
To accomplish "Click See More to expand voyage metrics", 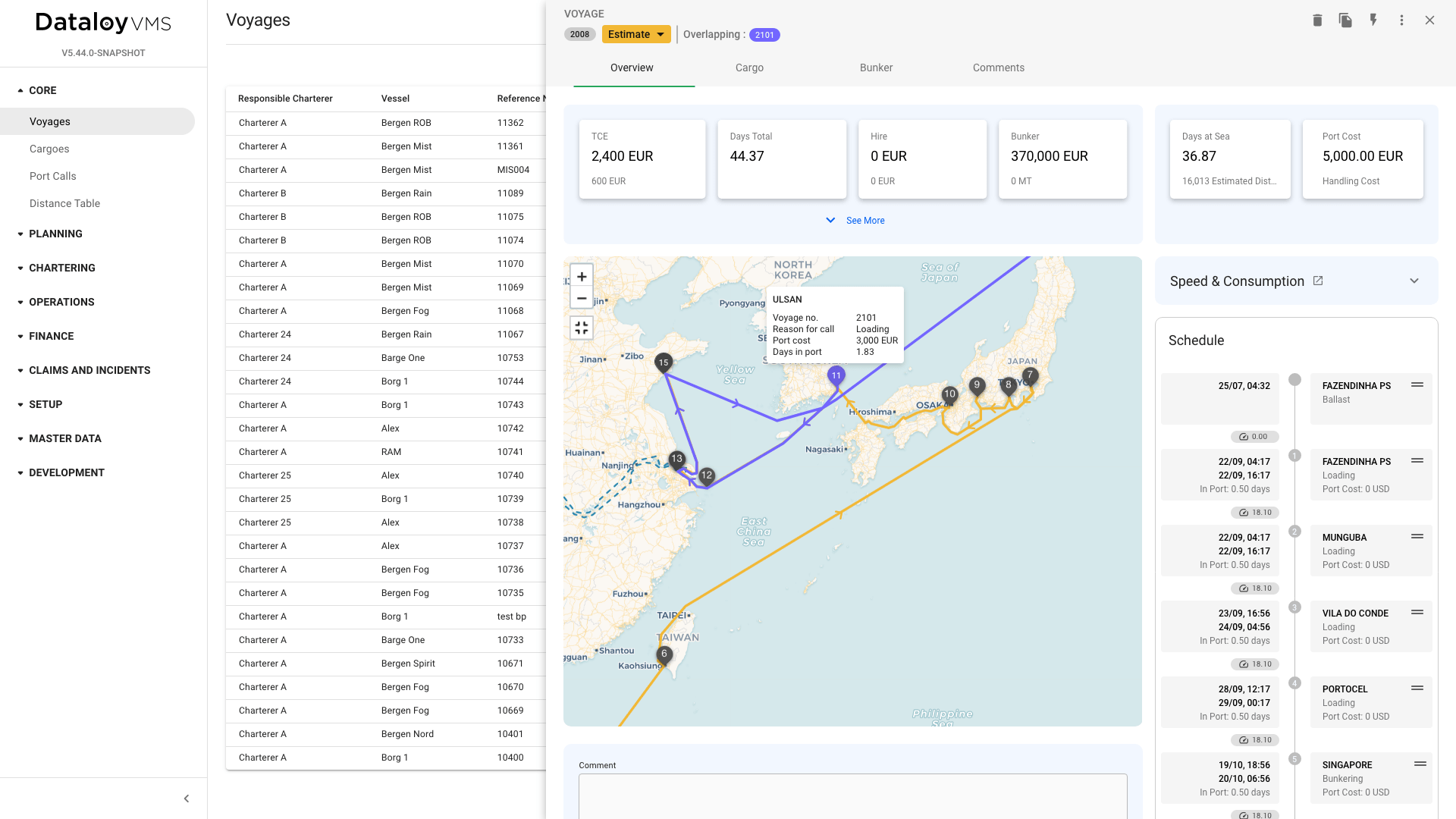I will [x=855, y=220].
